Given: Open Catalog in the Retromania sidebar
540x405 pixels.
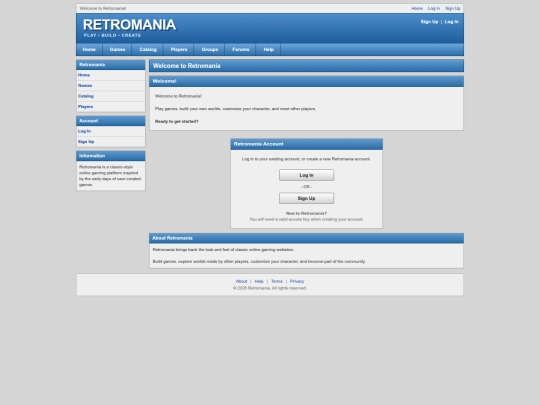Looking at the screenshot, I should point(111,96).
